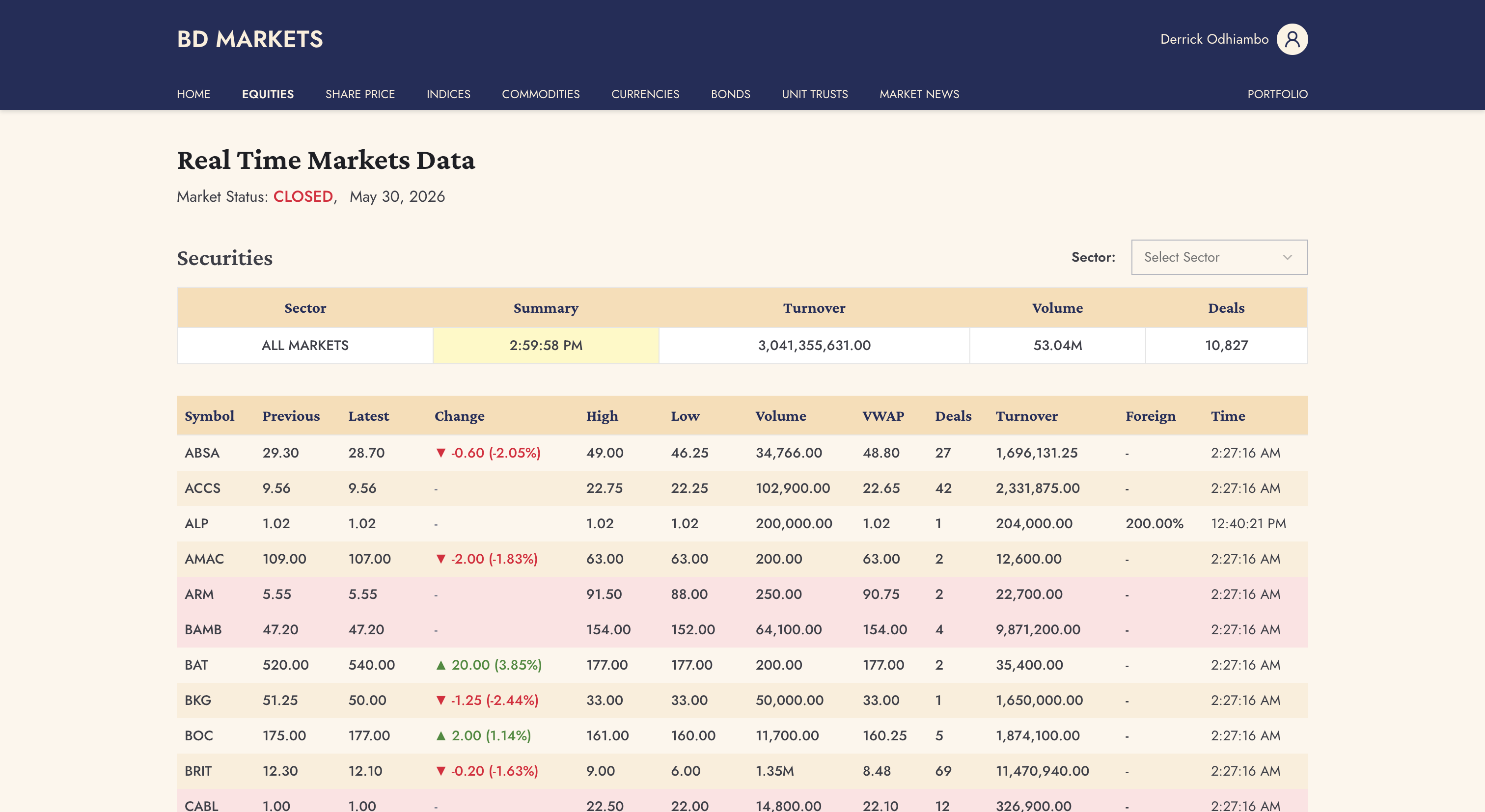
Task: Click the May 30, 2026 date
Action: tap(397, 196)
